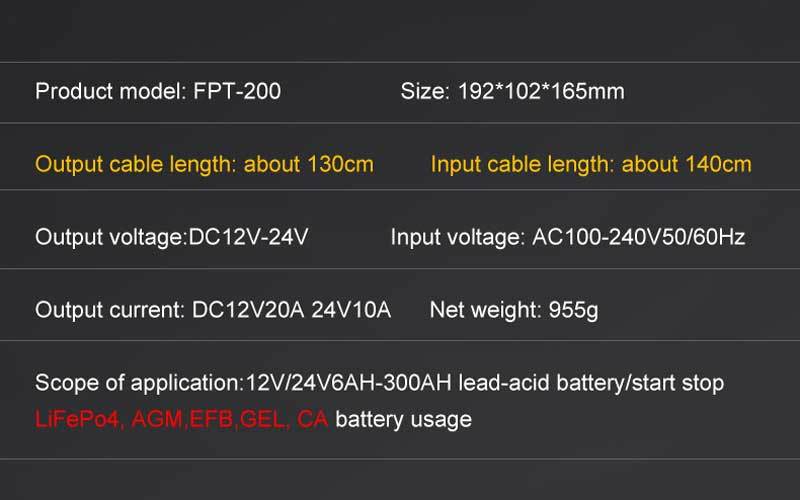Select the "about 130cm" value
Image resolution: width=800 pixels, height=500 pixels.
(x=308, y=164)
